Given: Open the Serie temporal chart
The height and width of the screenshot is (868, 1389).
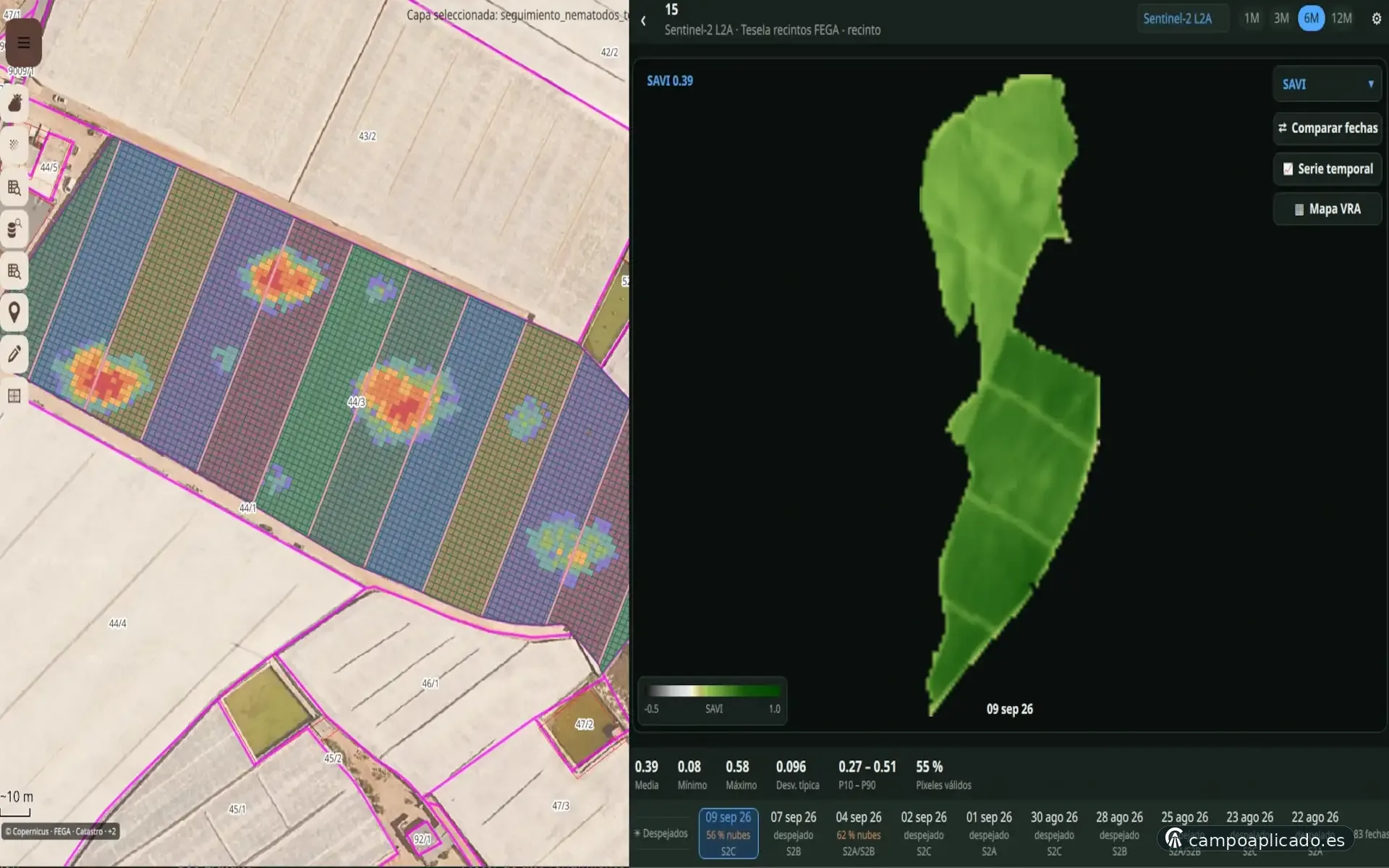Looking at the screenshot, I should click(x=1328, y=169).
